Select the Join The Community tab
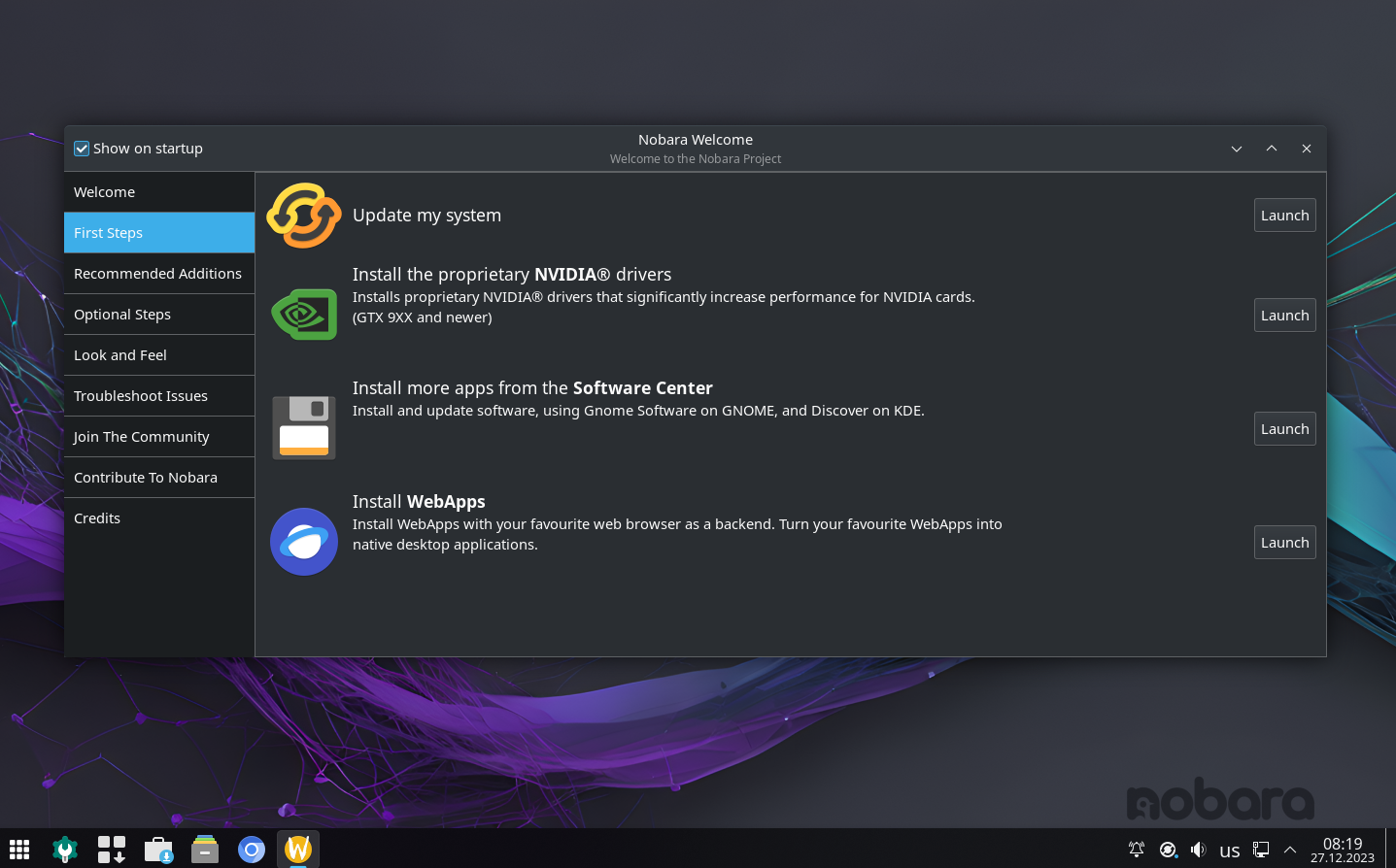The image size is (1396, 868). click(159, 437)
